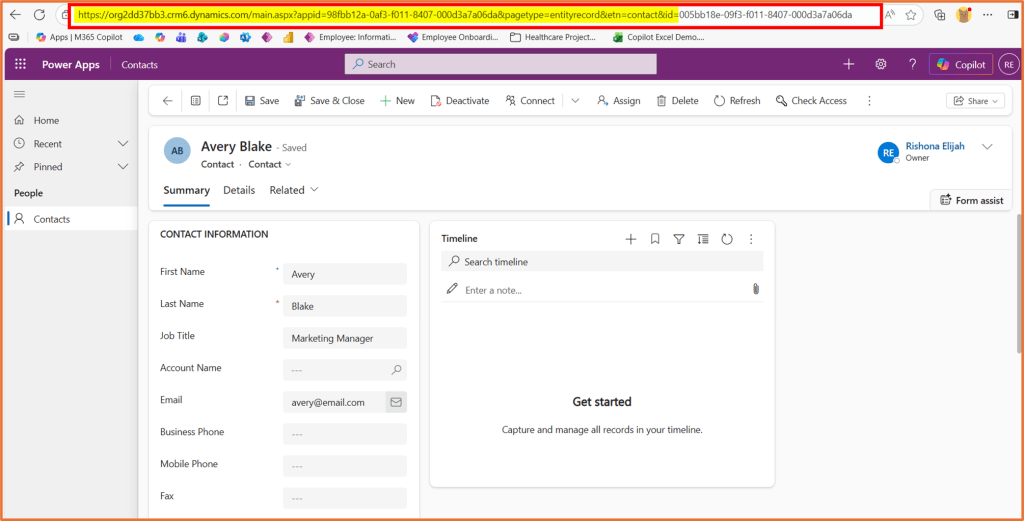Create a New contact
This screenshot has width=1024, height=521.
point(398,101)
